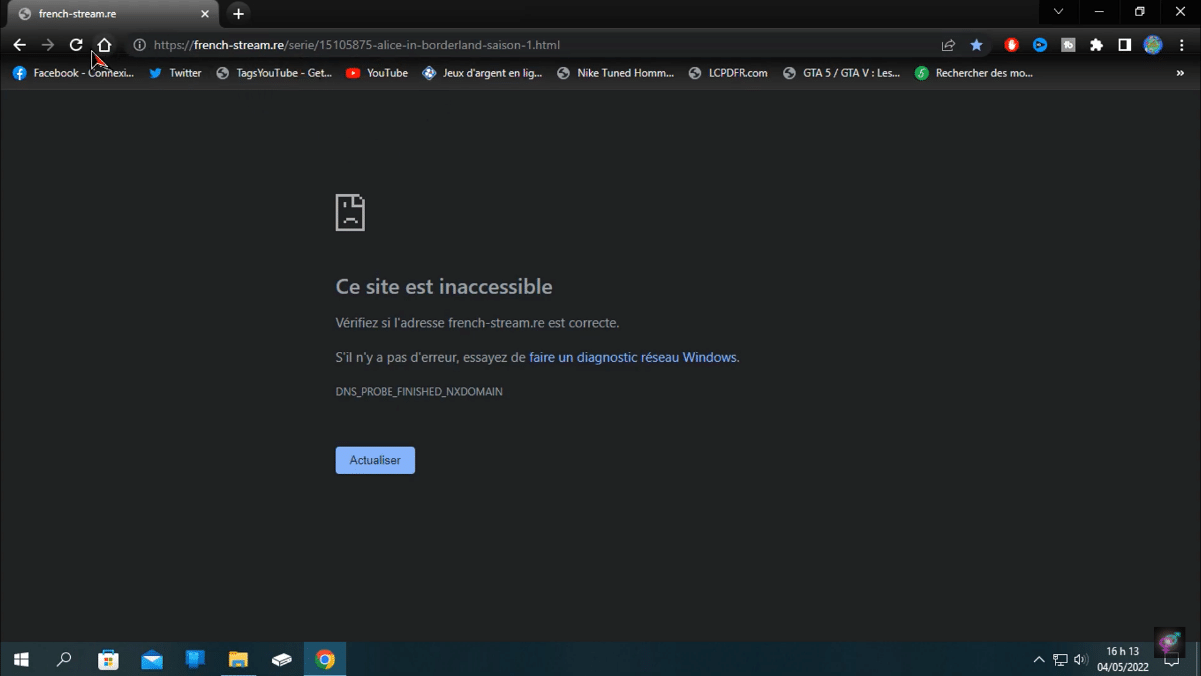Image resolution: width=1201 pixels, height=676 pixels.
Task: Click the Home icon in the toolbar
Action: click(x=104, y=45)
